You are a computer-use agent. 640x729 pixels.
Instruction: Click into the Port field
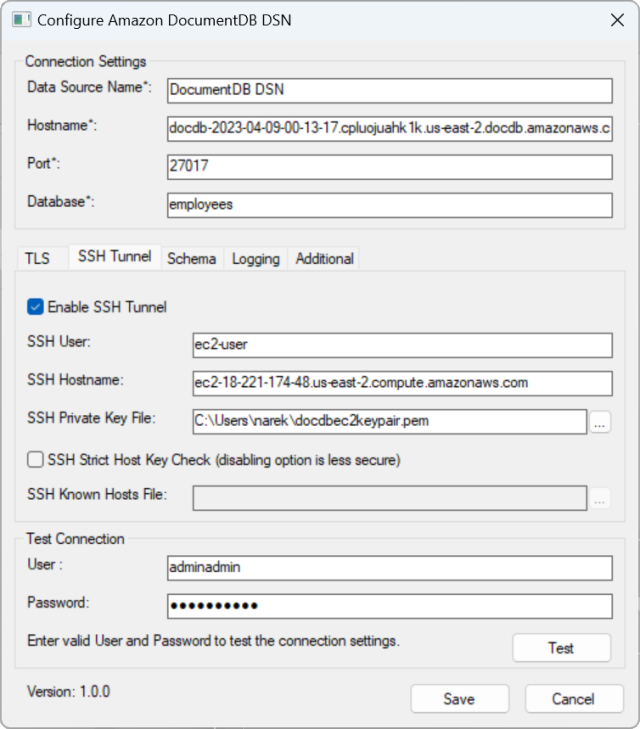389,166
